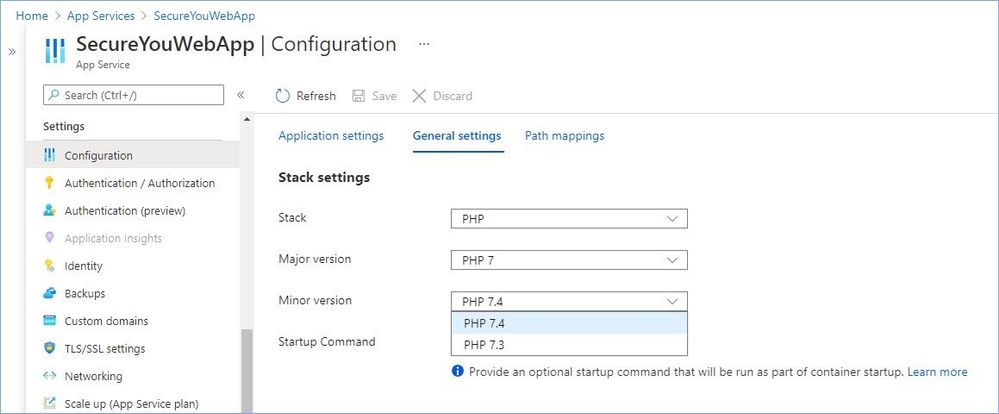999x414 pixels.
Task: Open Scale up (App Service plan)
Action: (131, 404)
